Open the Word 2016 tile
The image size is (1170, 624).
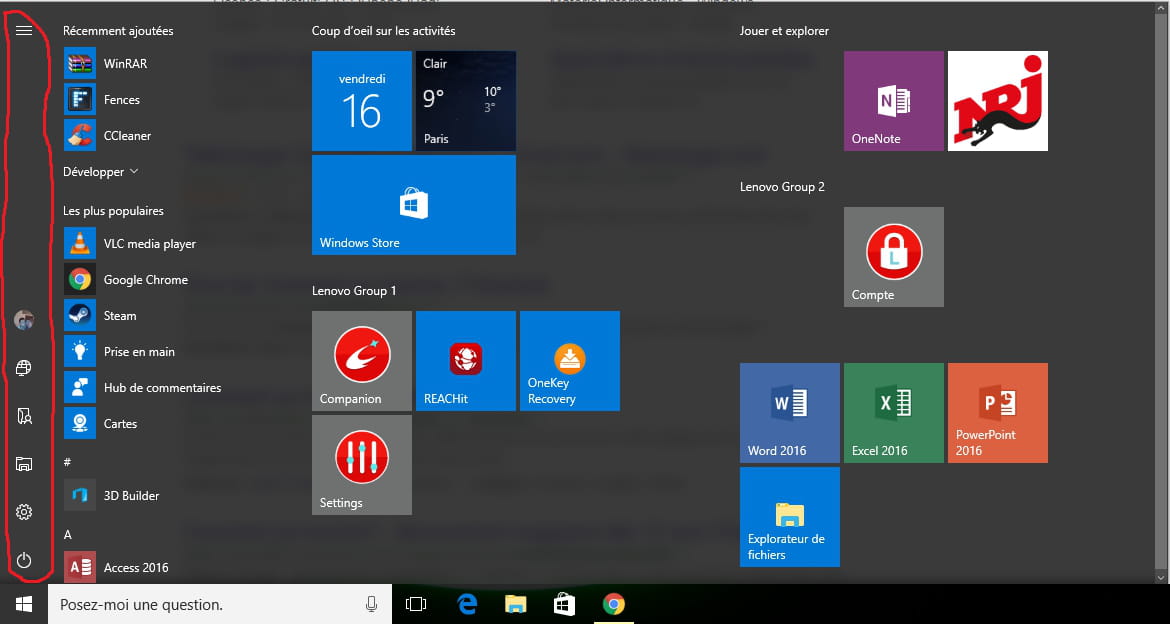(790, 413)
